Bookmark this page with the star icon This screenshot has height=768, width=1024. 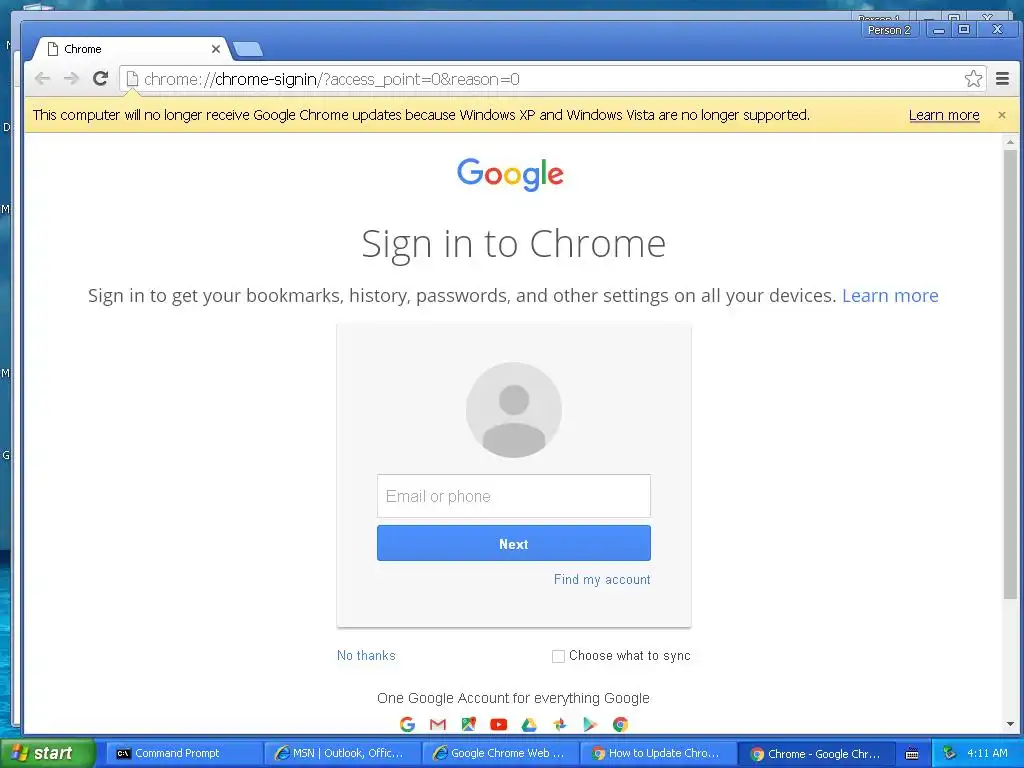point(973,79)
